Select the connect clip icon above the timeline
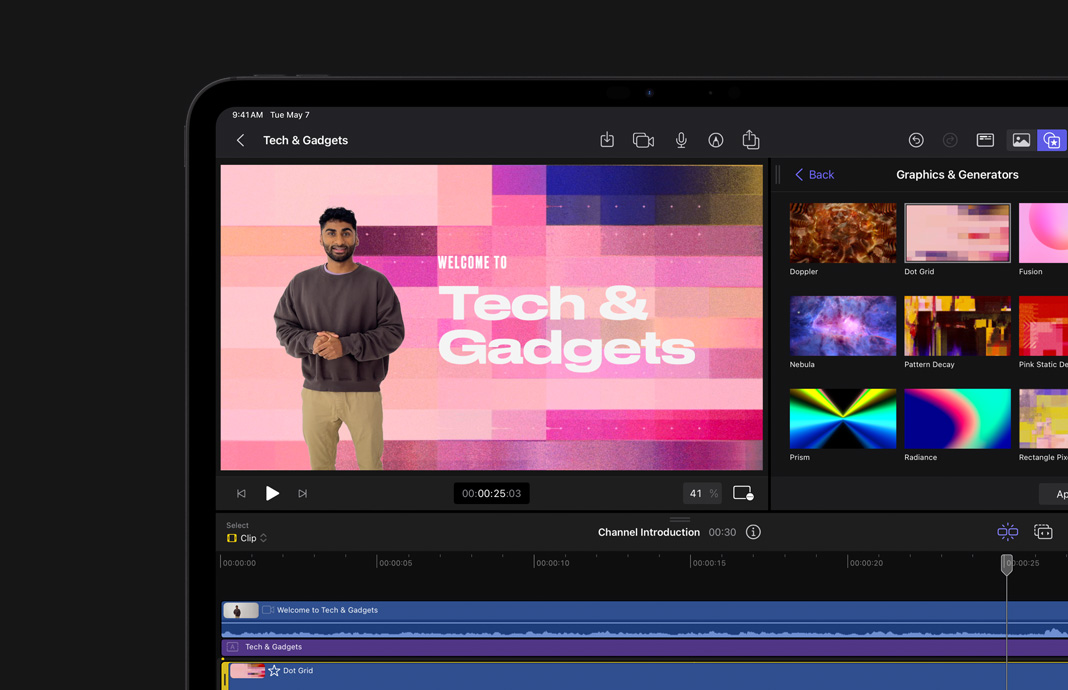Viewport: 1068px width, 690px height. coord(1007,532)
